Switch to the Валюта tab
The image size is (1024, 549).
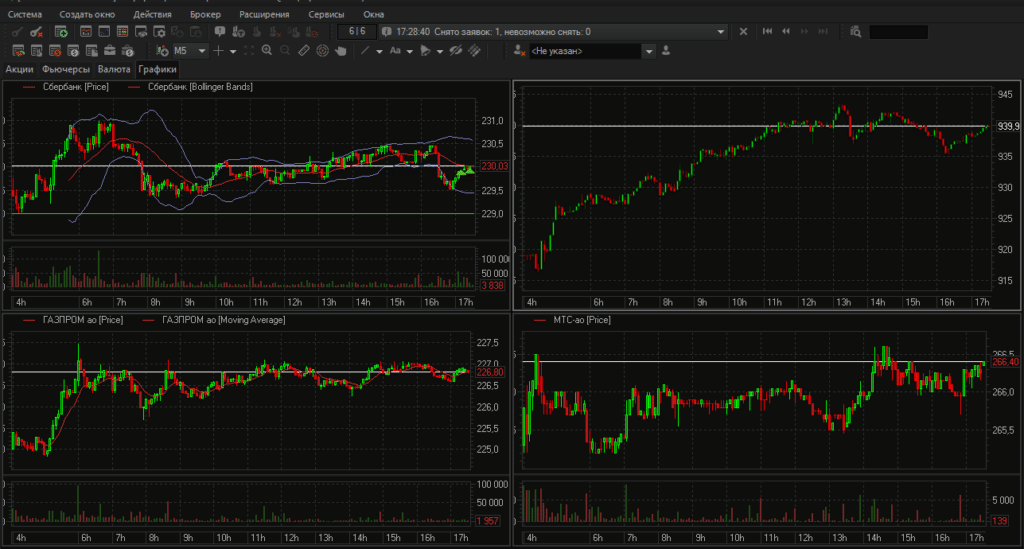tap(114, 69)
